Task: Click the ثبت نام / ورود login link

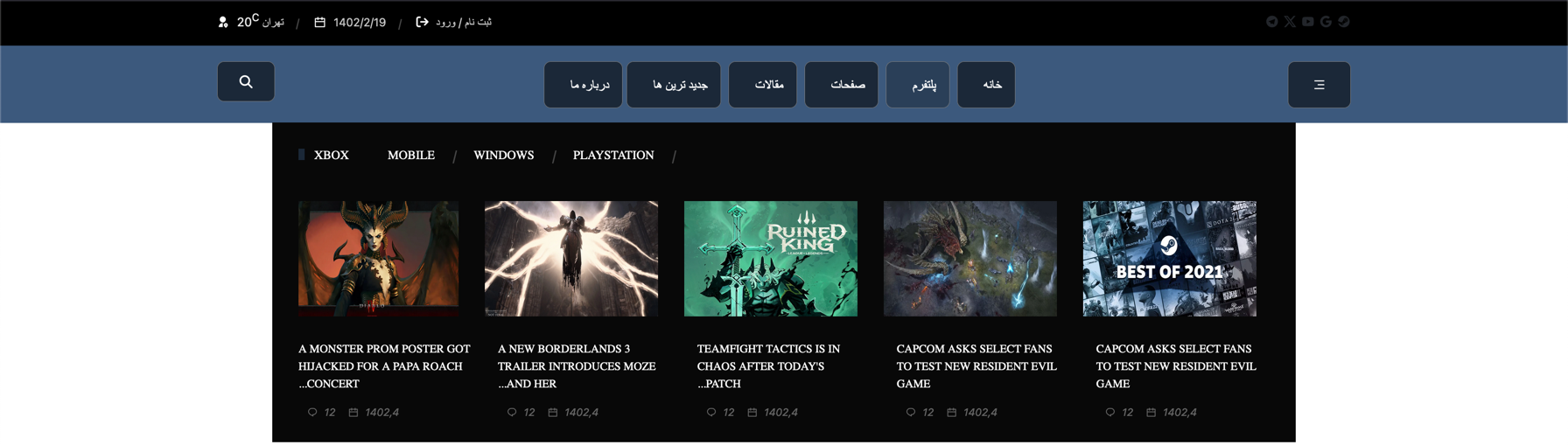Action: [464, 22]
